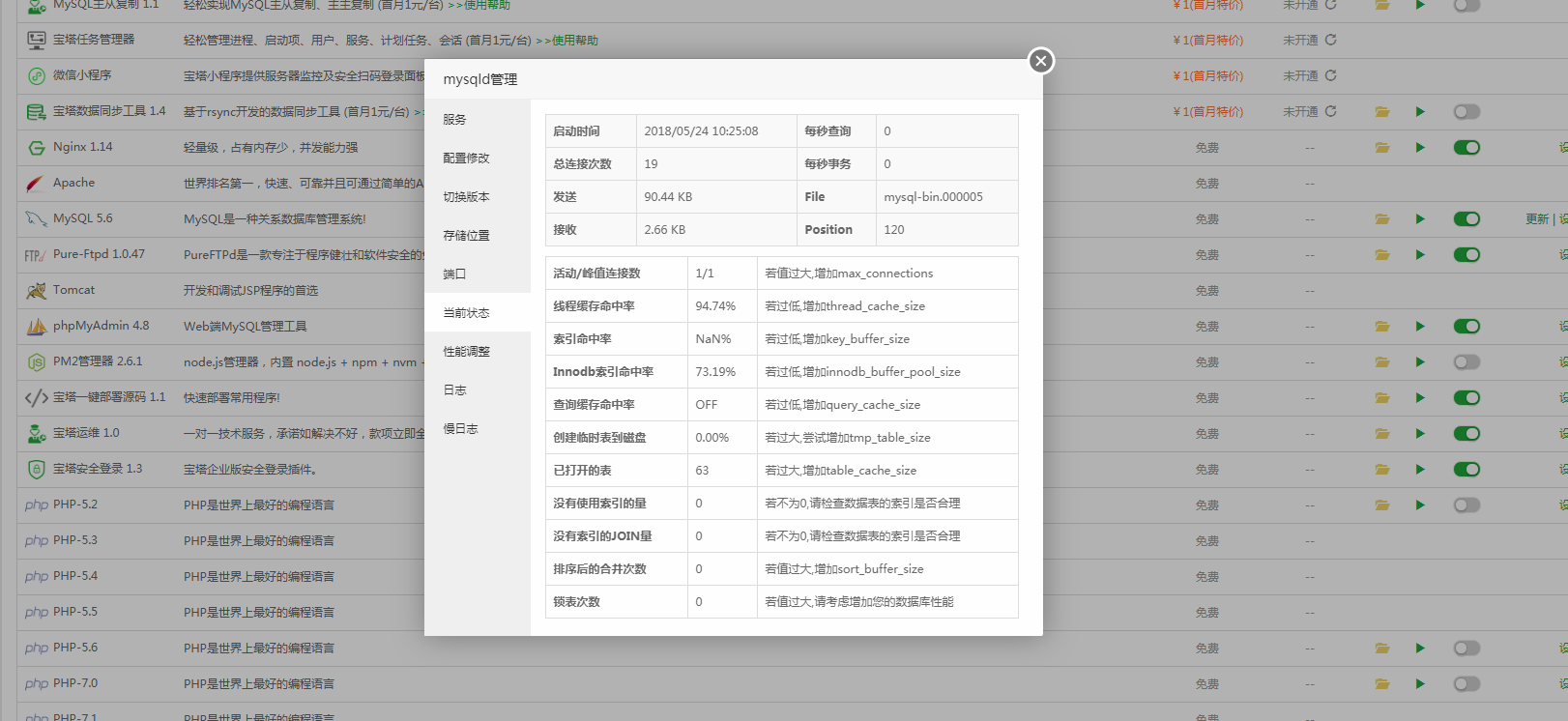1568x721 pixels.
Task: Open folder icon in PHP-7.0 row
Action: (1382, 684)
